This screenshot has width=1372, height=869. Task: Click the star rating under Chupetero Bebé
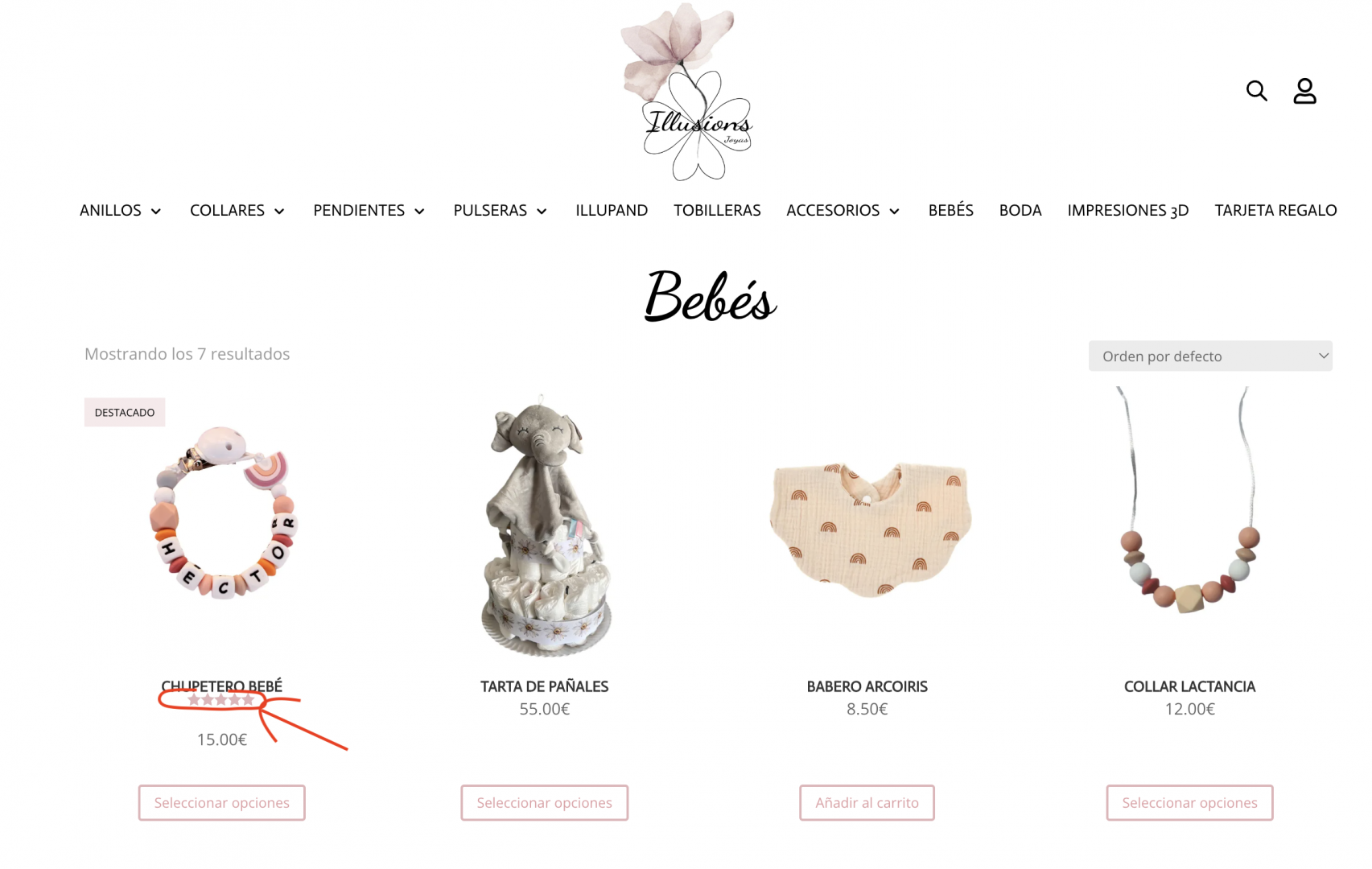coord(220,700)
